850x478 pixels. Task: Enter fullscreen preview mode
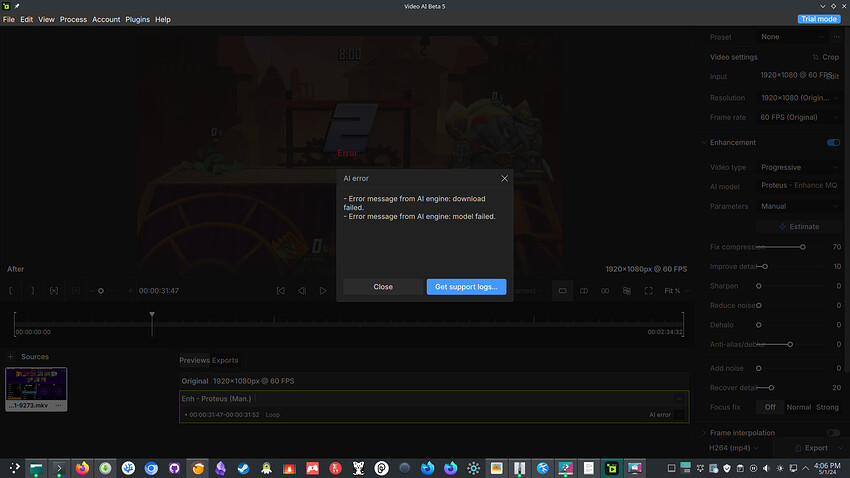pos(648,291)
